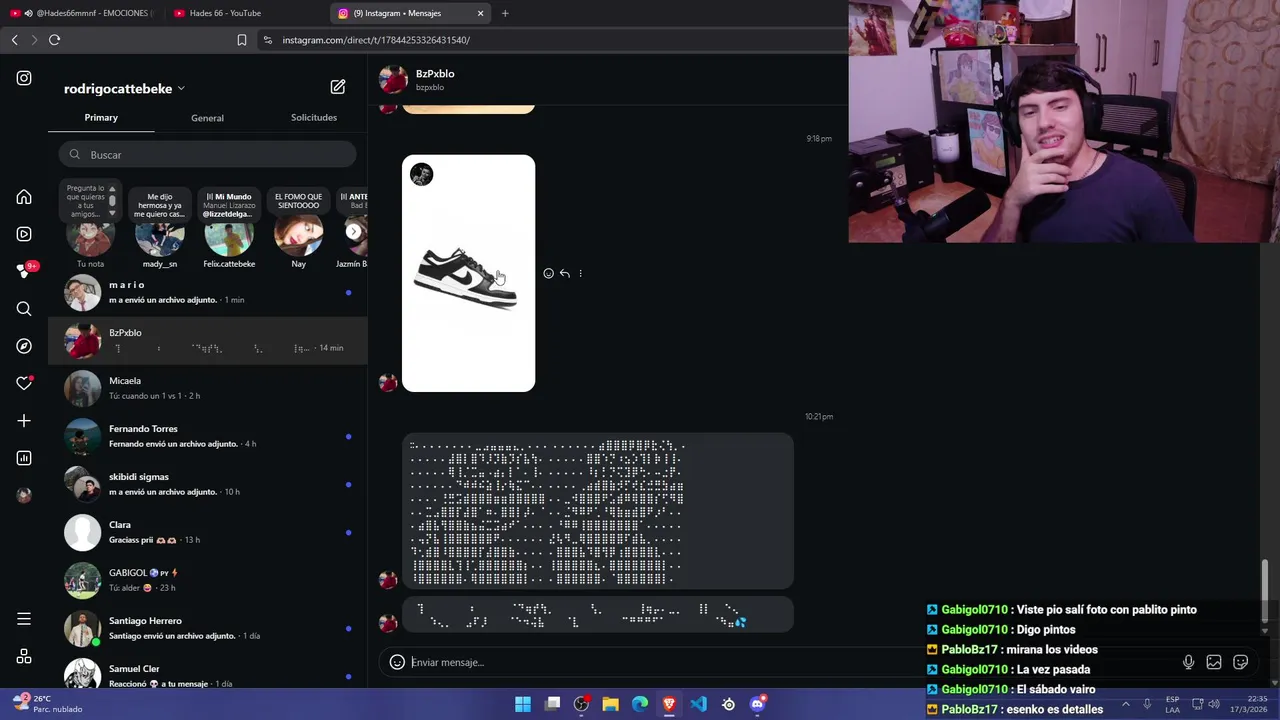Switch to General messages tab

(x=207, y=118)
